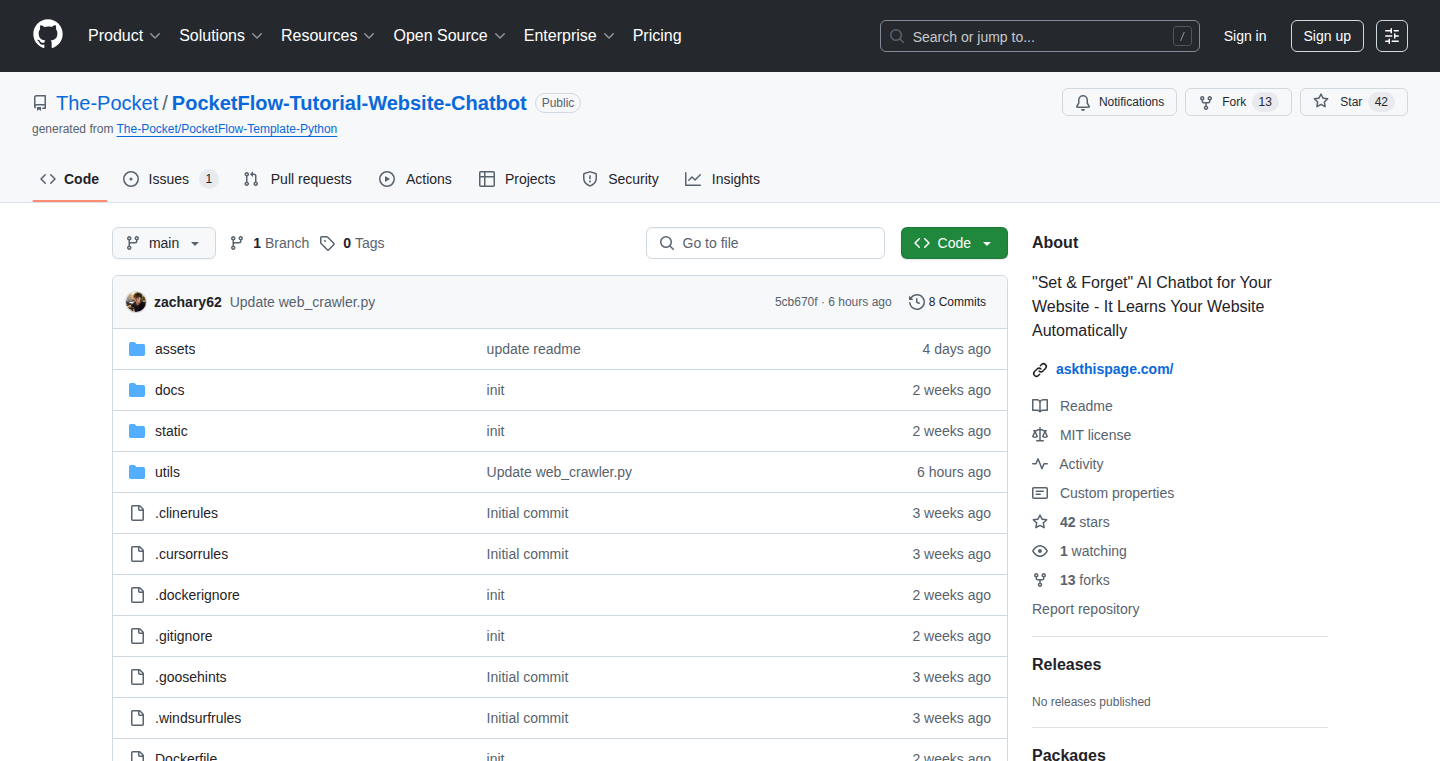Open the Pull requests tab
Image resolution: width=1440 pixels, height=761 pixels.
(298, 179)
